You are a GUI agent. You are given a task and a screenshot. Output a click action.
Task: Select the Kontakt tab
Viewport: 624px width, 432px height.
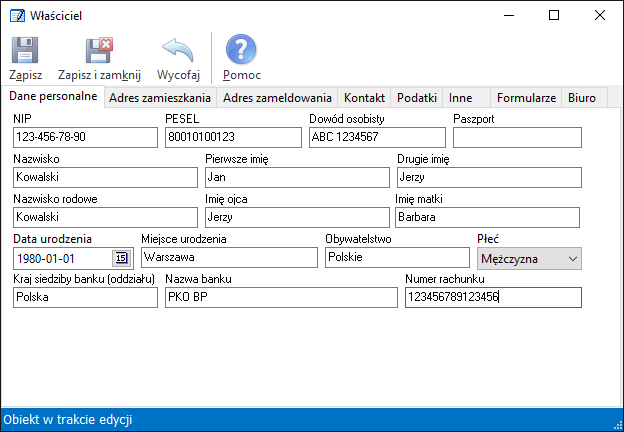coord(364,98)
